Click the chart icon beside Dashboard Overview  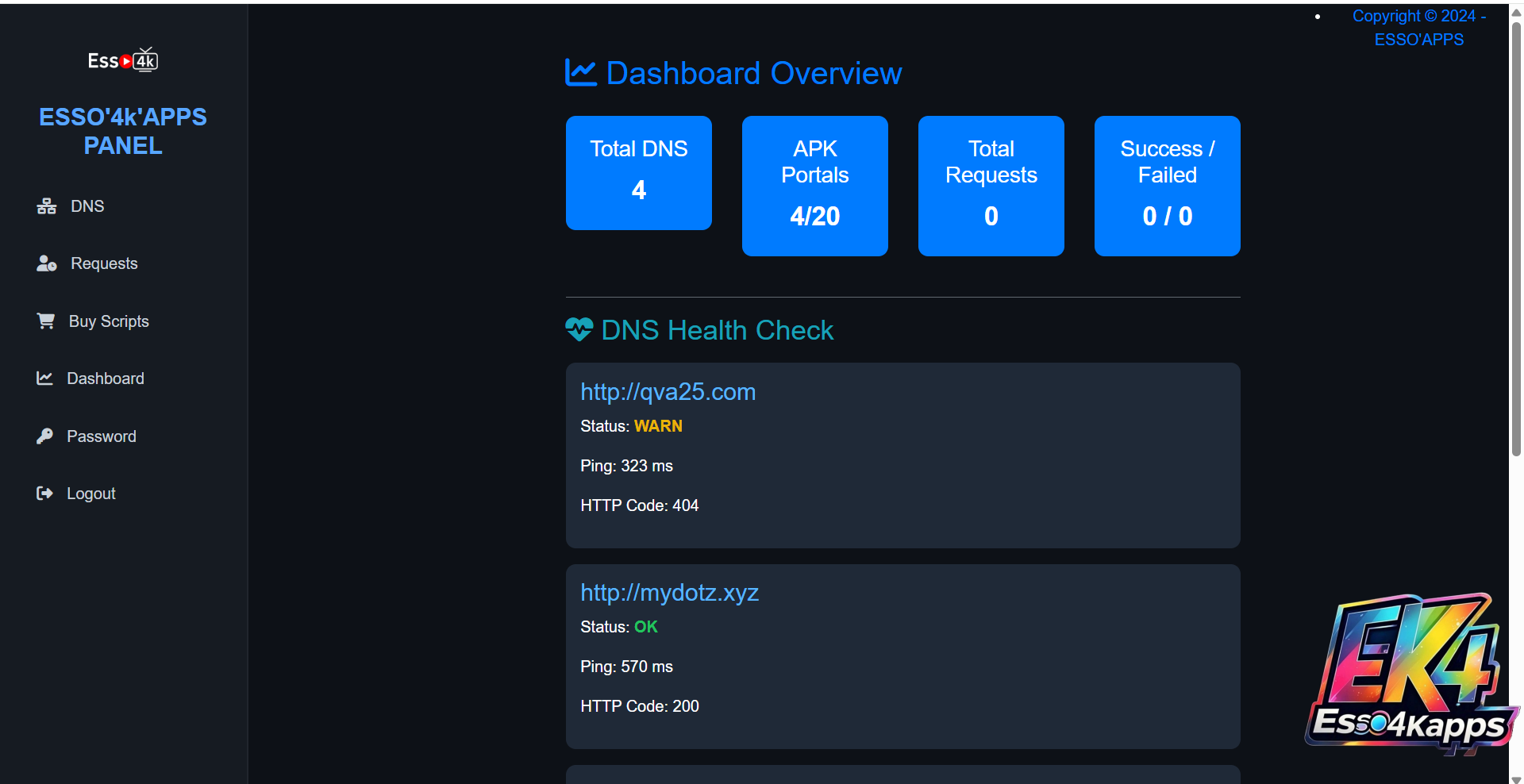coord(580,73)
